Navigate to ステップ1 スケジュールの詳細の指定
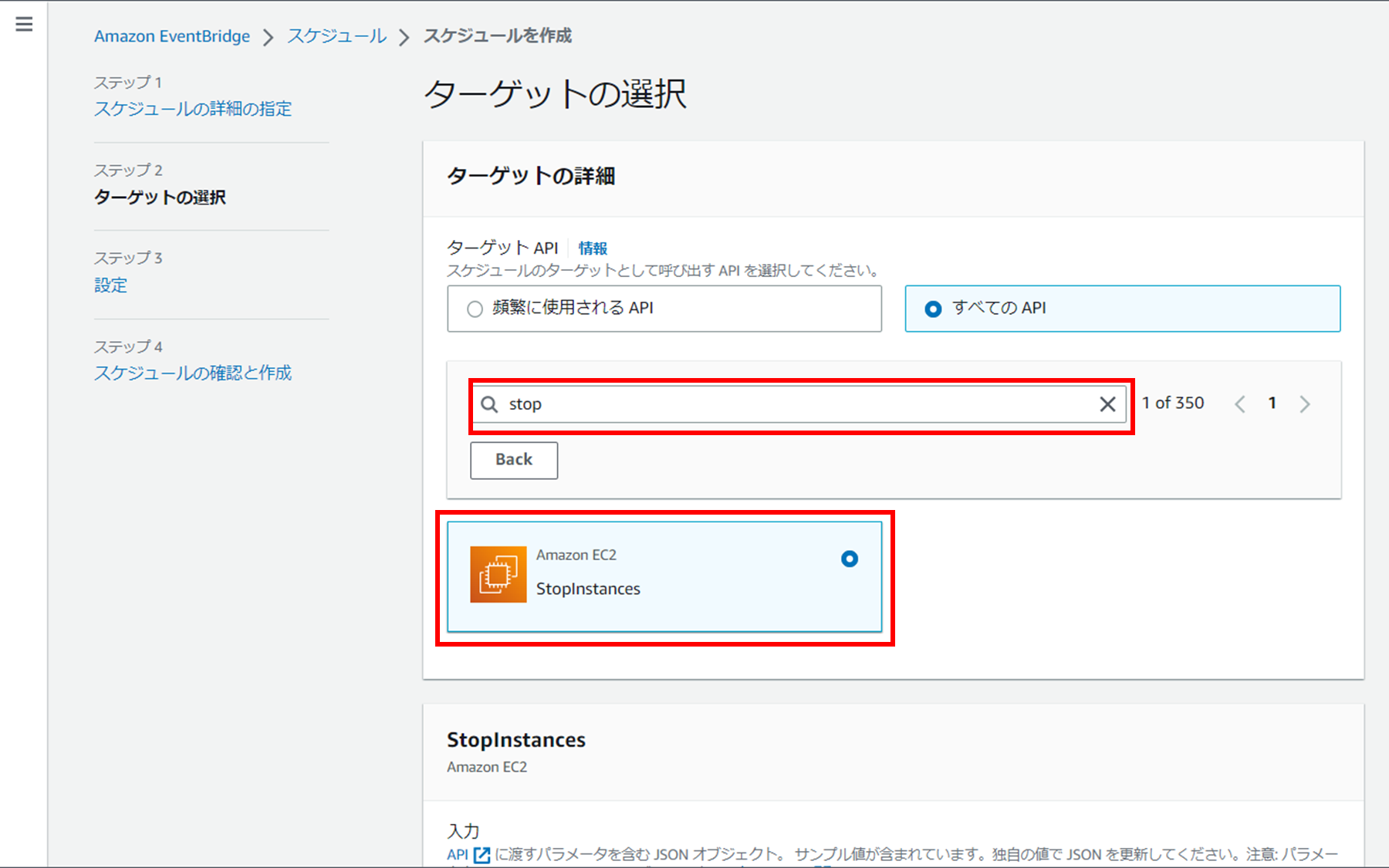Screen dimensions: 1389x868 pos(192,109)
